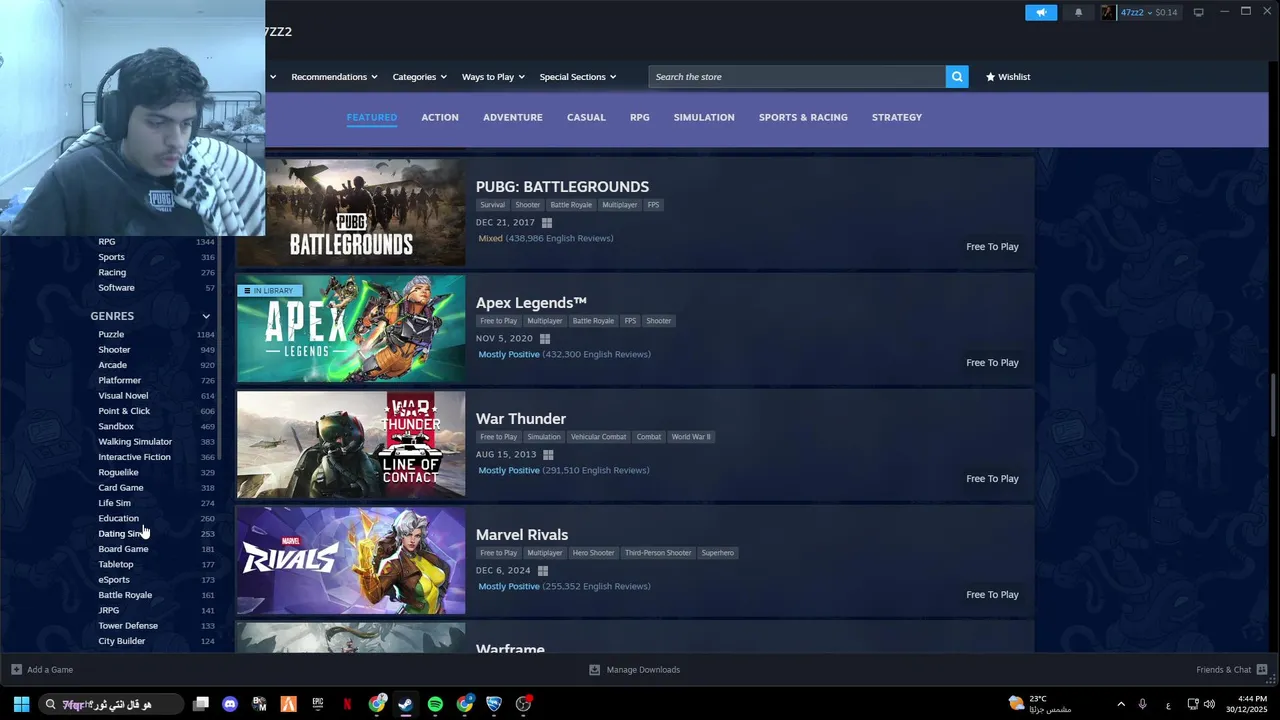Expand Recommendations dropdown
This screenshot has width=1280, height=720.
click(x=334, y=76)
